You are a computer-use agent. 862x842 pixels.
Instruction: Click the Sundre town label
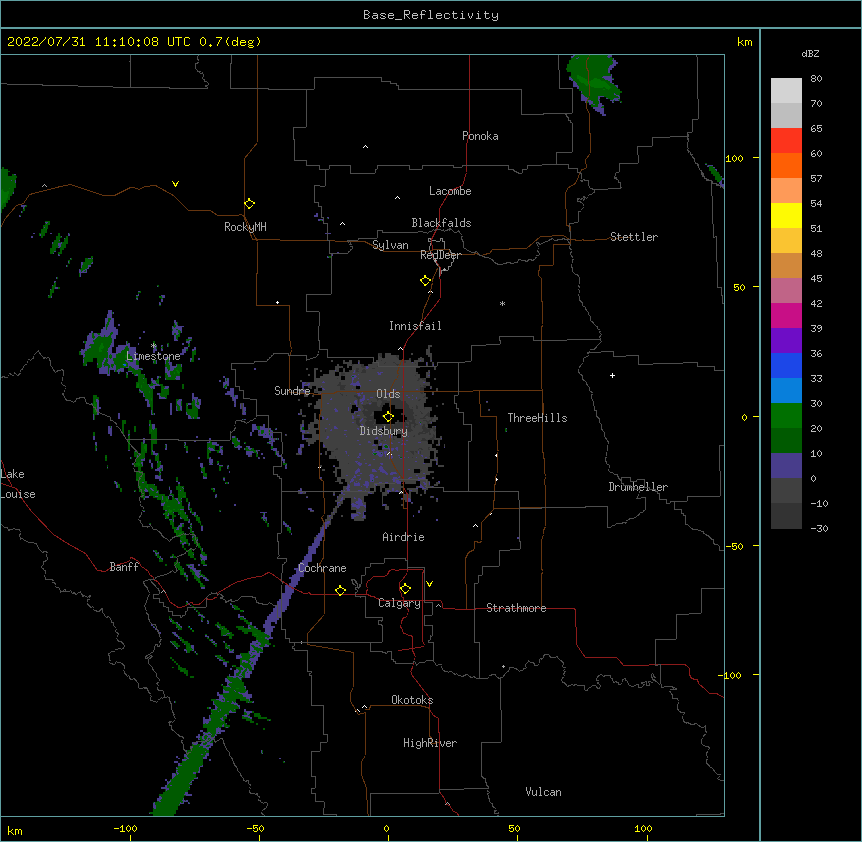pyautogui.click(x=292, y=391)
